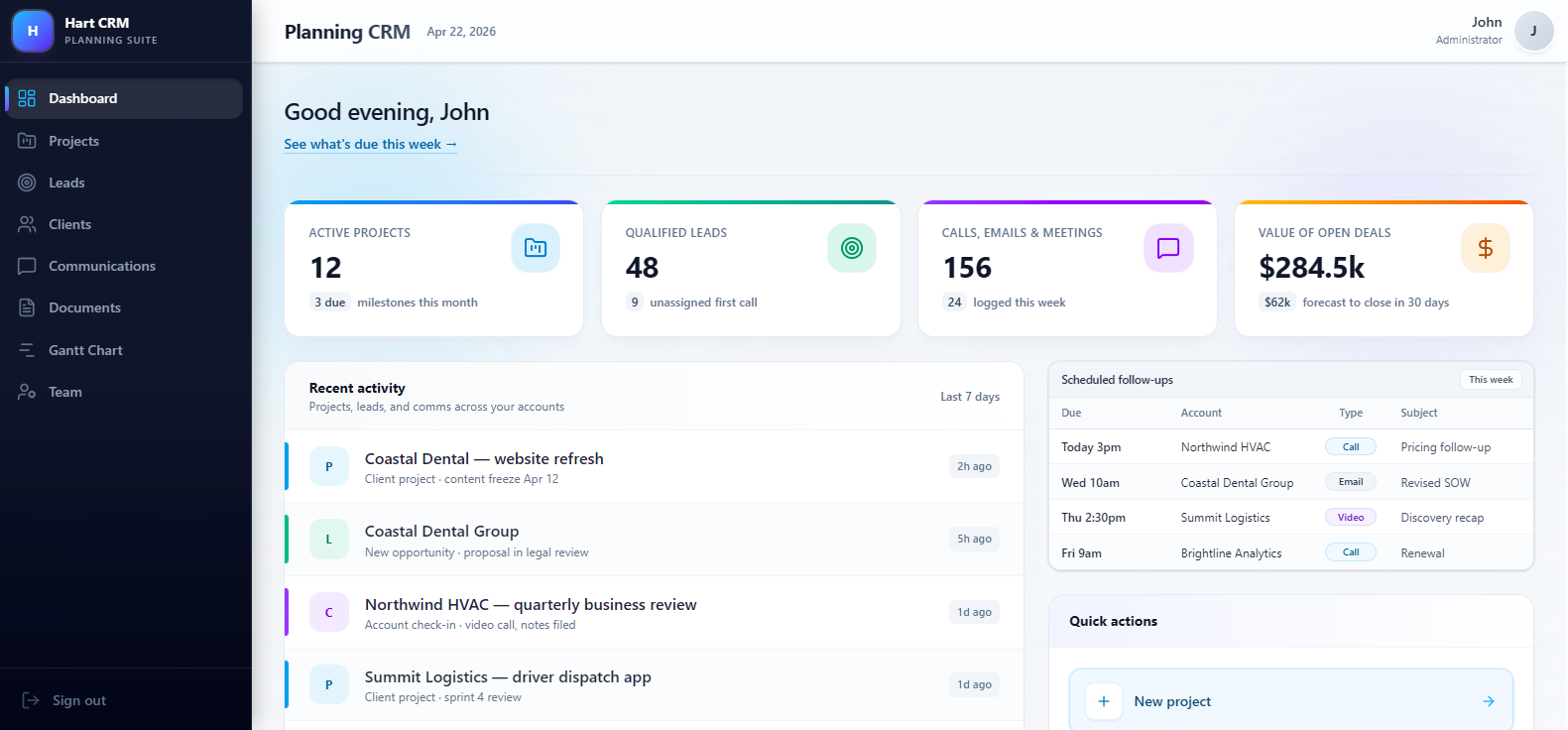
Task: Click the 'Today 3pm' due cell
Action: click(x=1091, y=447)
